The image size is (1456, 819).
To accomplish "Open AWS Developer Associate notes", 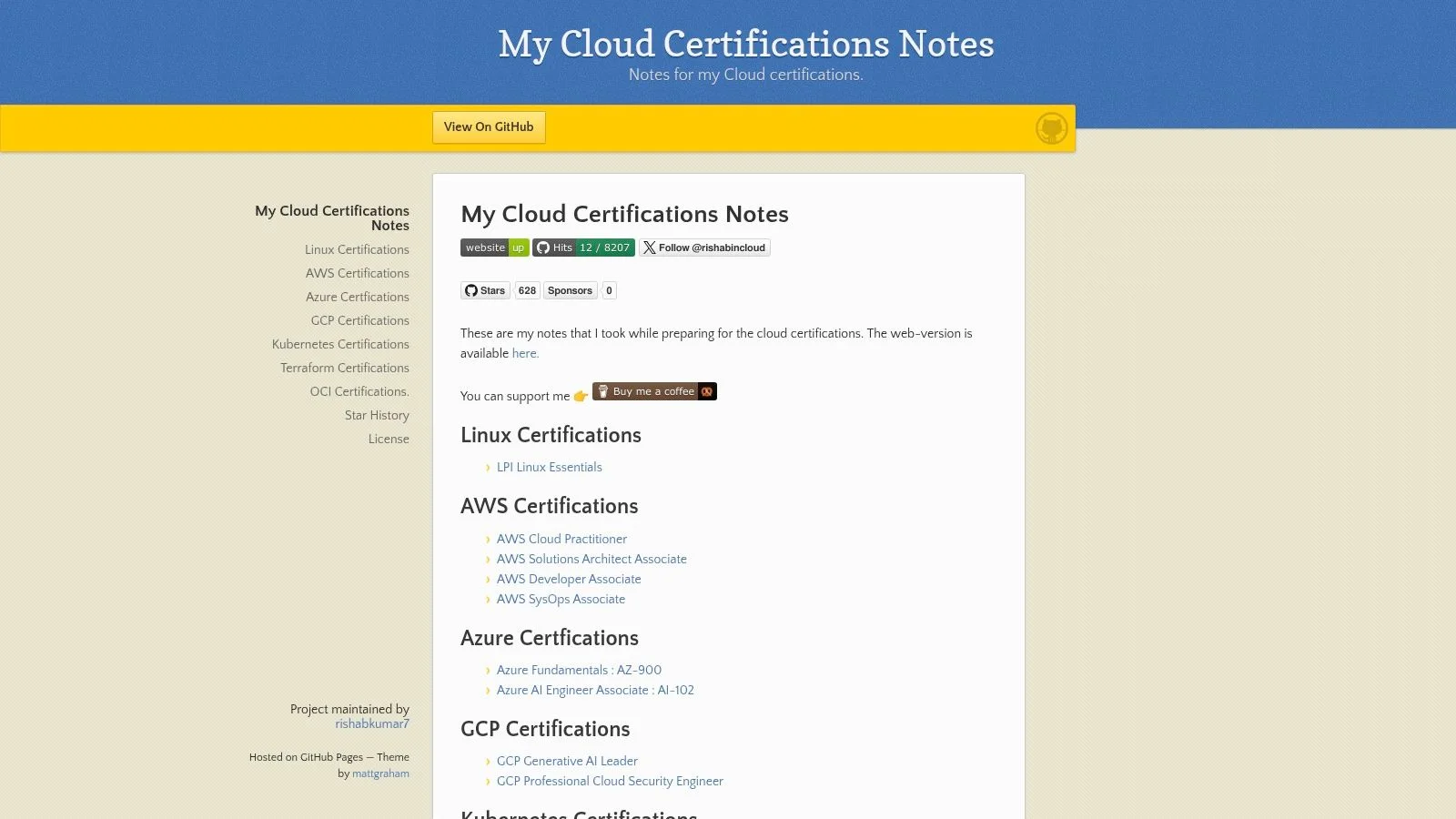I will [x=569, y=579].
